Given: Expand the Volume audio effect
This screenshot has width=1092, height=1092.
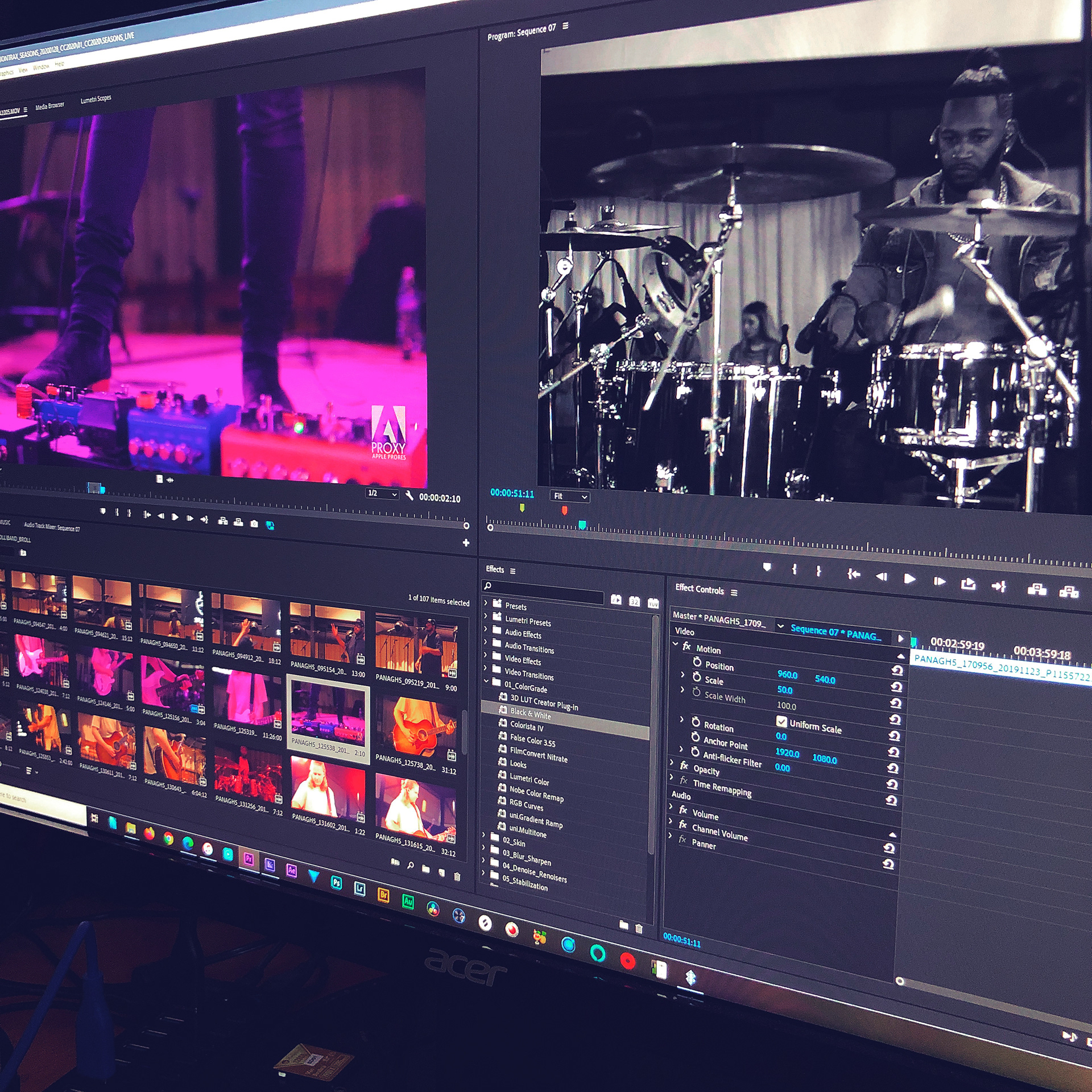Looking at the screenshot, I should tap(671, 808).
